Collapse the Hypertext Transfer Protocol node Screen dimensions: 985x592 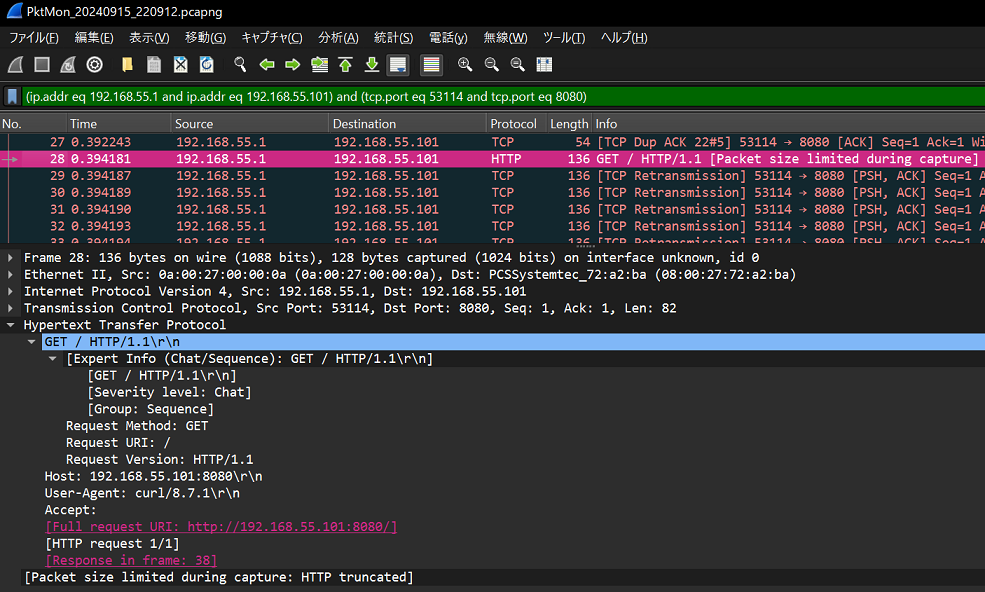10,325
